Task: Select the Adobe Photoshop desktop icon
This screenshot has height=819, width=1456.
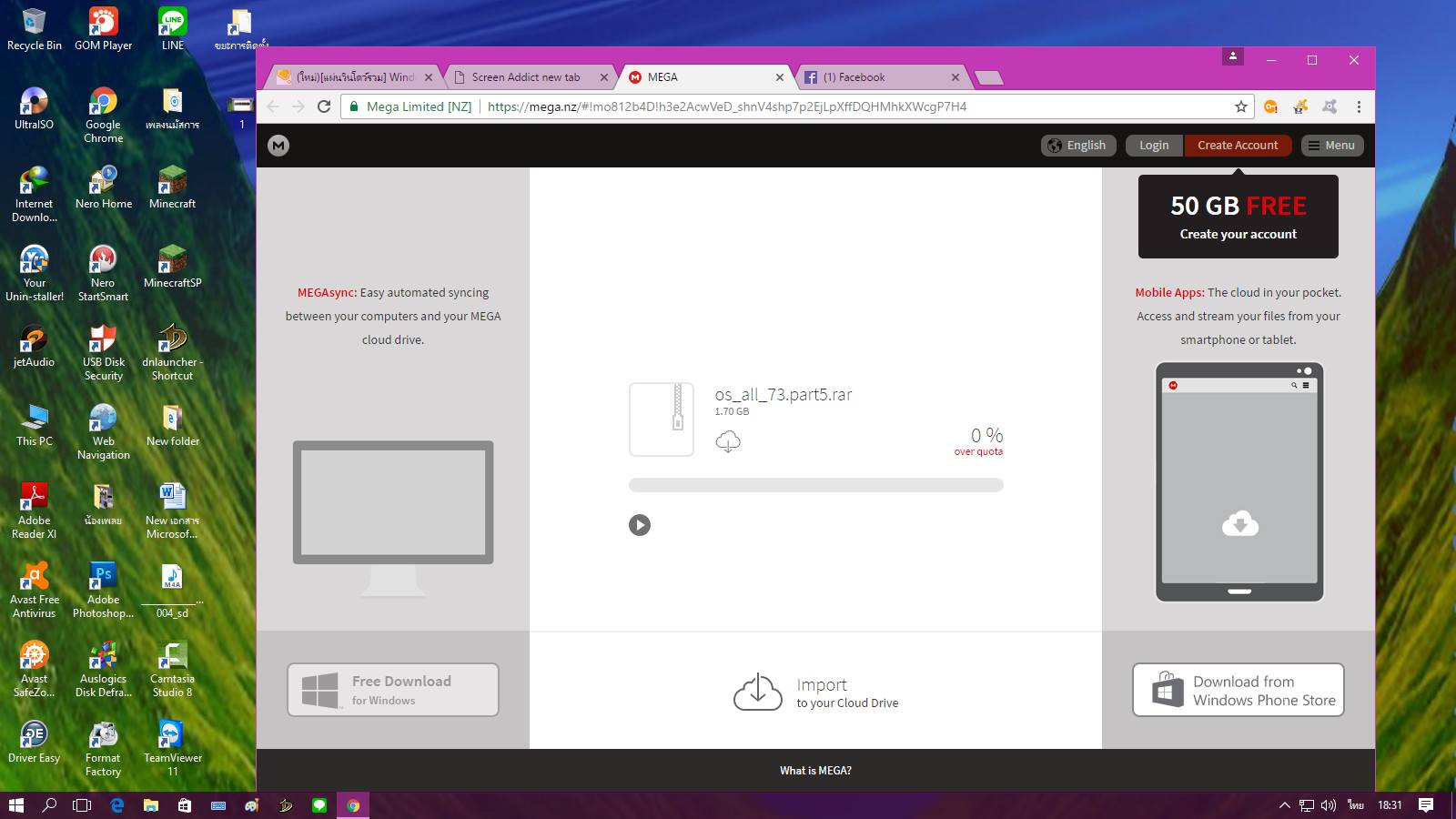Action: coord(103,591)
